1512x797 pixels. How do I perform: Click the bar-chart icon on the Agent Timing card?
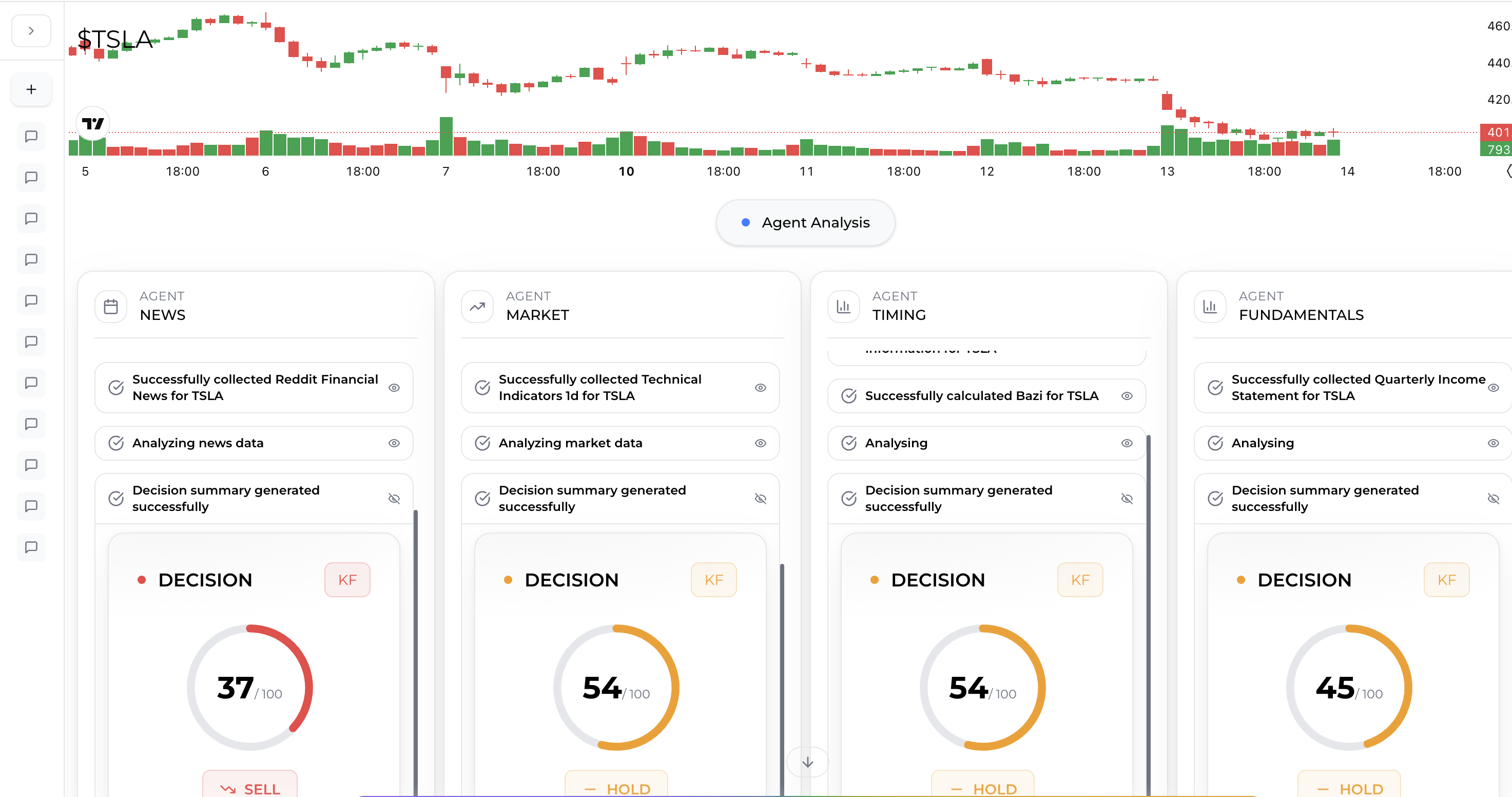tap(843, 306)
